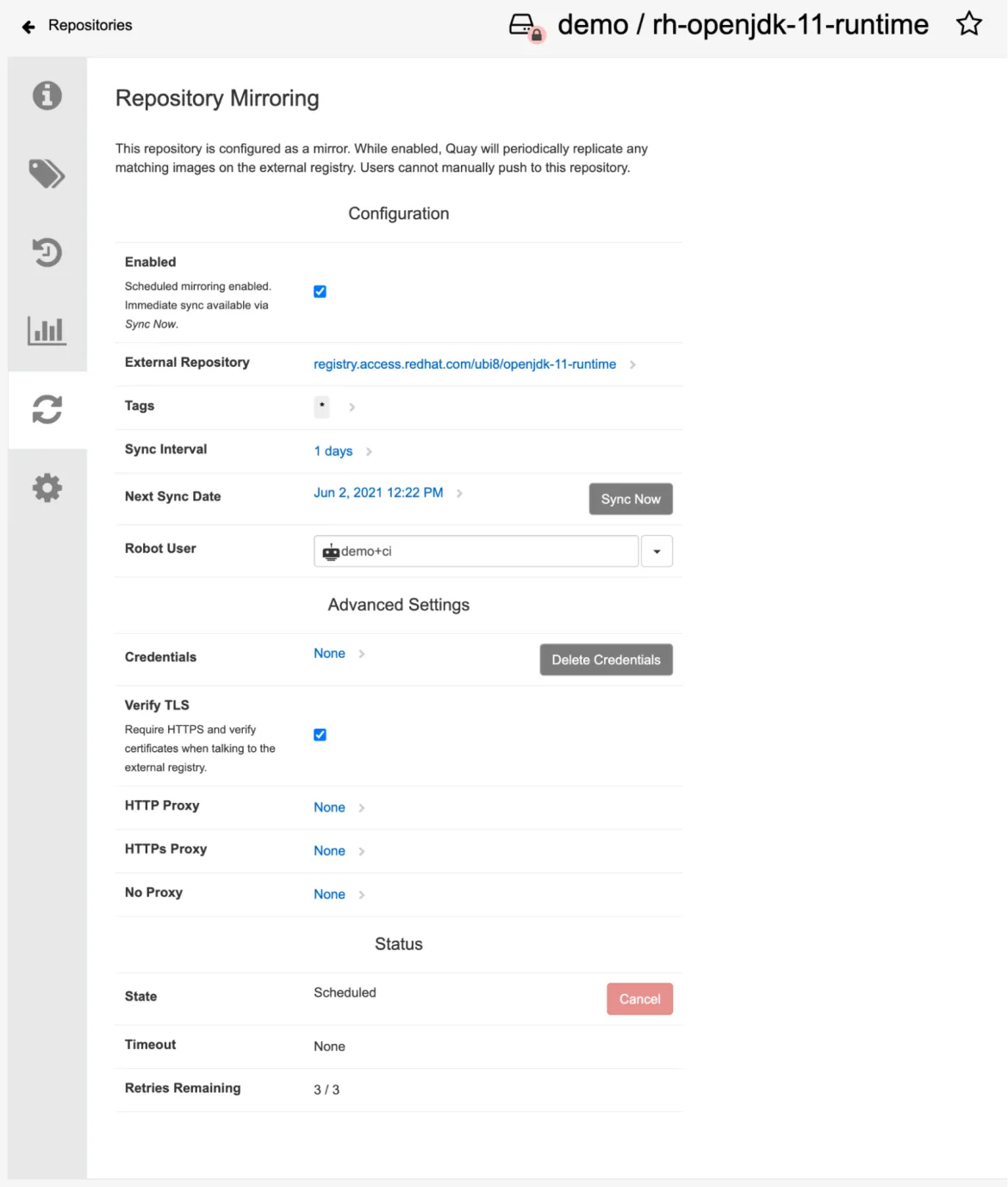The image size is (1008, 1187).
Task: Expand the Tags pattern chevron
Action: coord(351,407)
